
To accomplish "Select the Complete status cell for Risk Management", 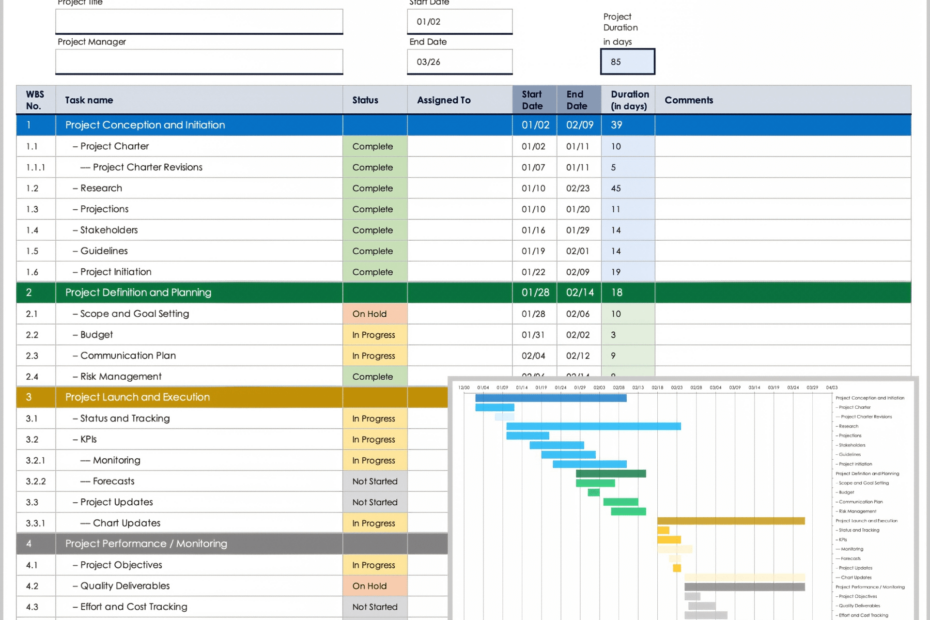I will [x=375, y=376].
